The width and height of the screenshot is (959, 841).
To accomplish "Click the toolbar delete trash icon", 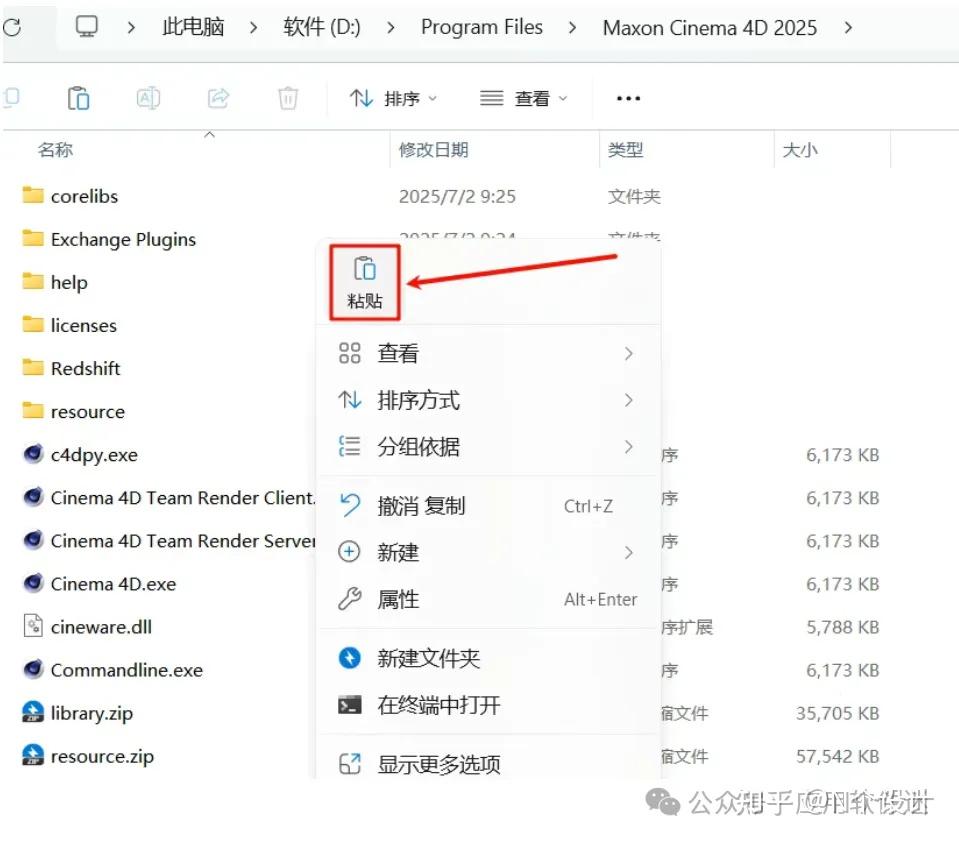I will 288,98.
